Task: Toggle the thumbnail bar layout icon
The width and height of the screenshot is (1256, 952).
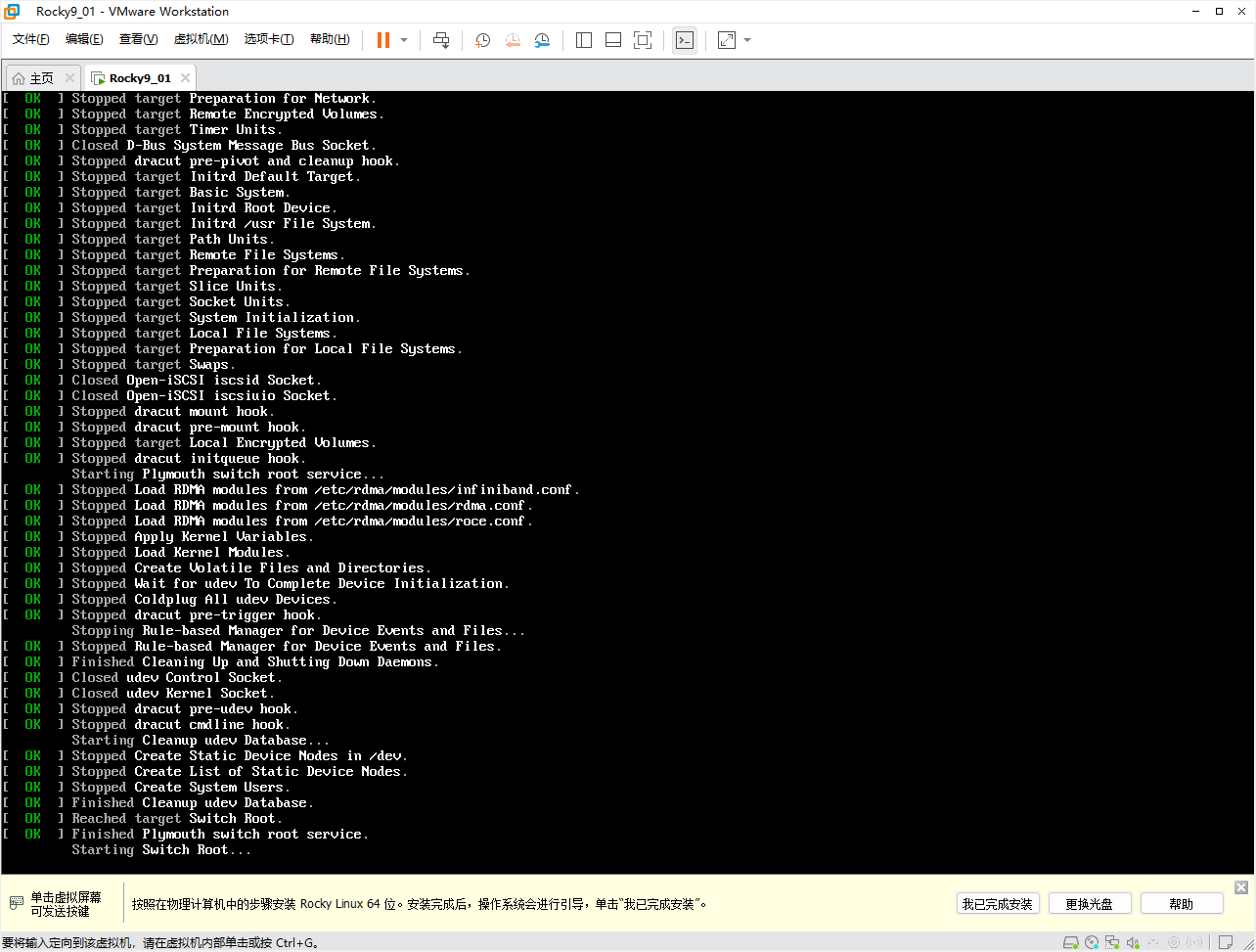Action: [x=613, y=40]
